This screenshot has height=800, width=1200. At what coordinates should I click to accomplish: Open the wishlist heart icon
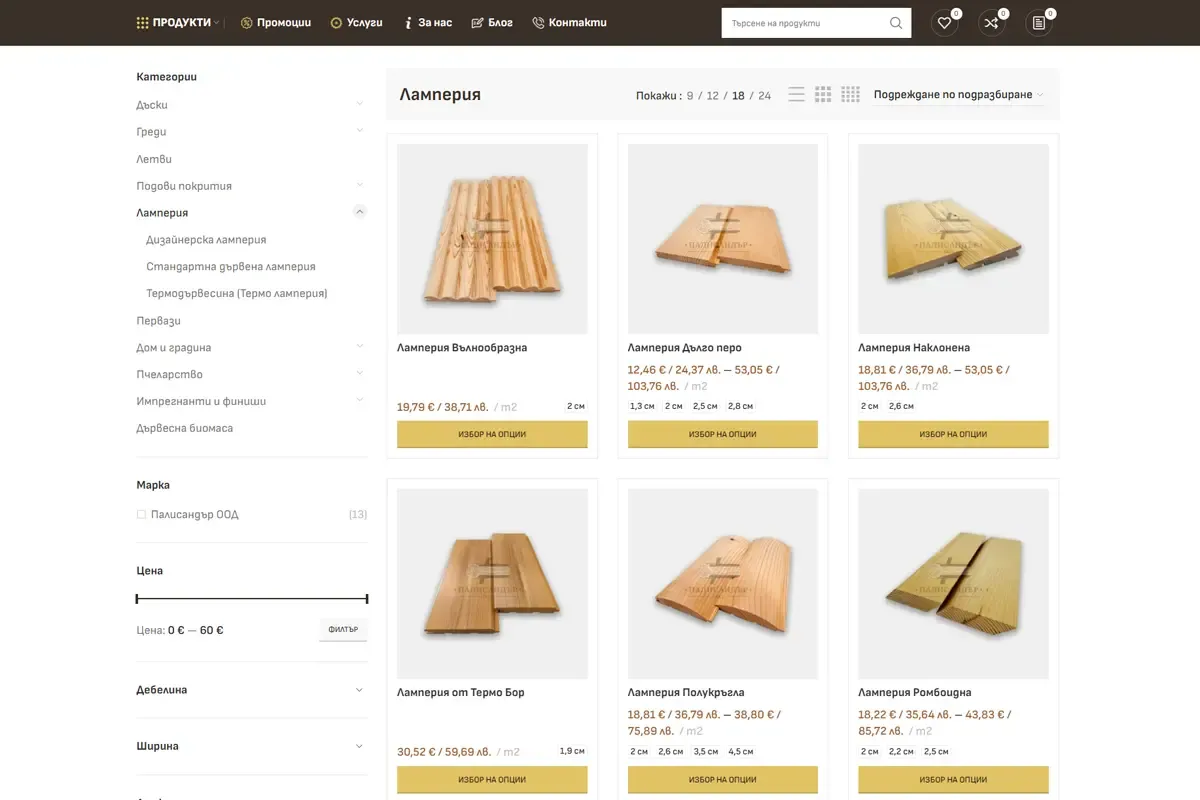coord(944,23)
